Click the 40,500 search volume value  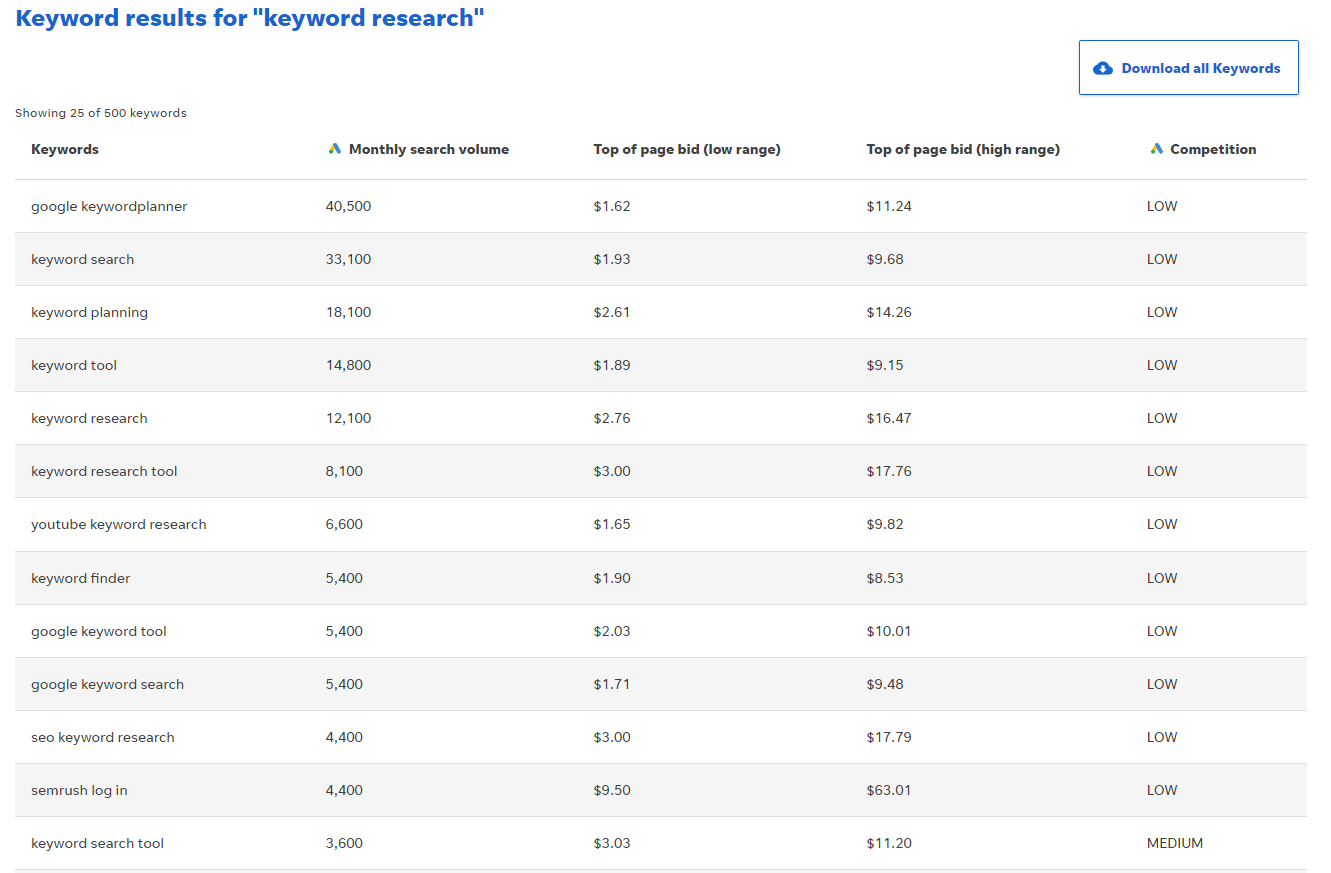point(348,206)
